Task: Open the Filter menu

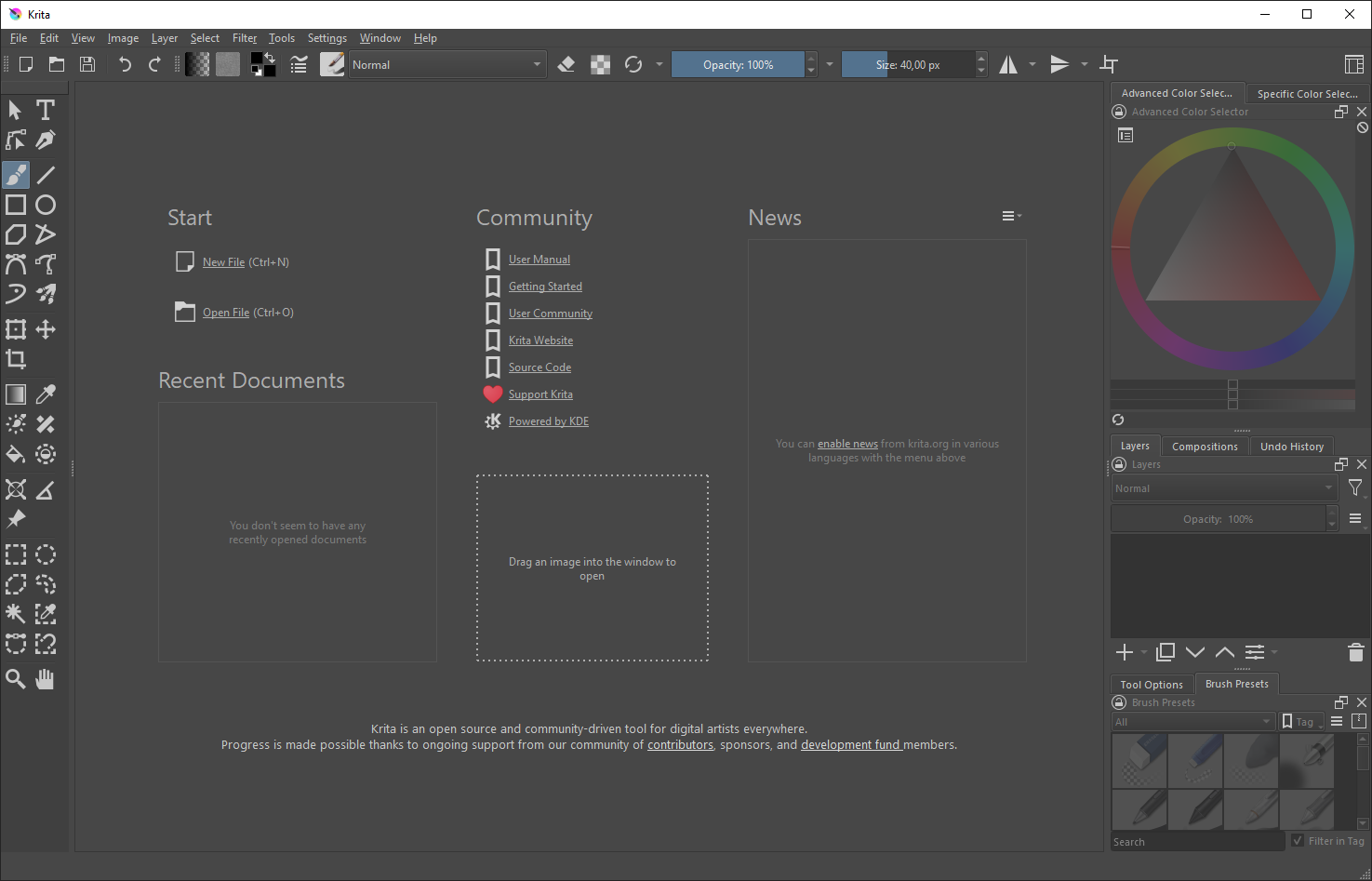Action: click(245, 38)
